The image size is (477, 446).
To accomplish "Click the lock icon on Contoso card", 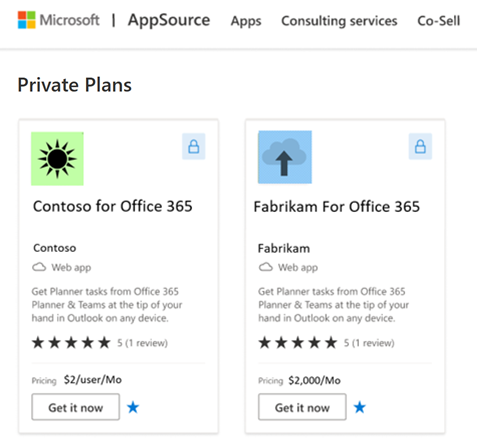I will point(194,146).
